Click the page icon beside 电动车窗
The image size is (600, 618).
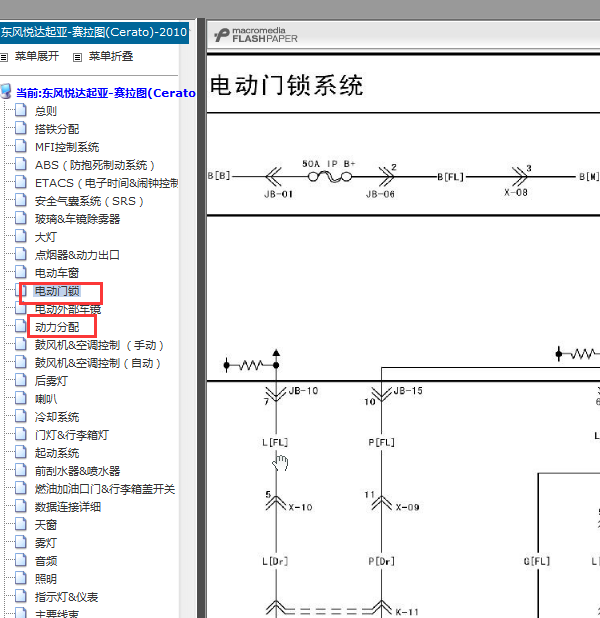point(21,272)
